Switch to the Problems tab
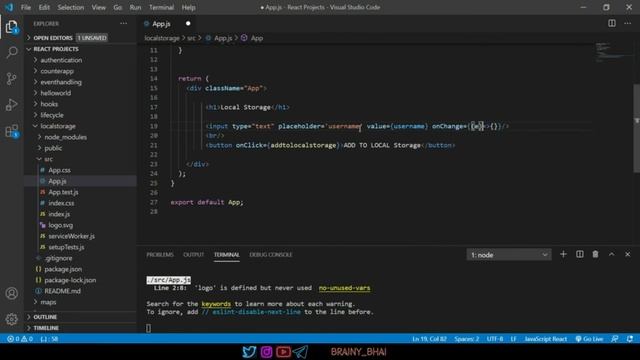 click(x=160, y=255)
